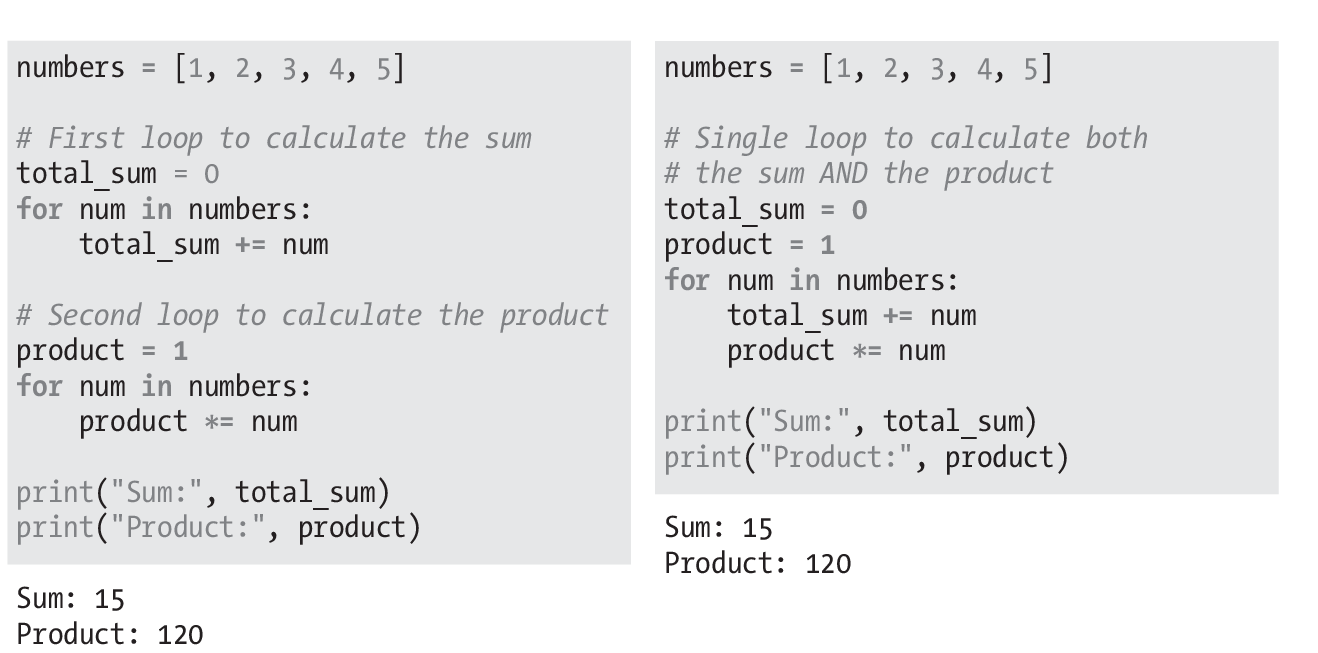Click the left block's print "Product:" statement
The height and width of the screenshot is (653, 1318).
click(x=219, y=527)
